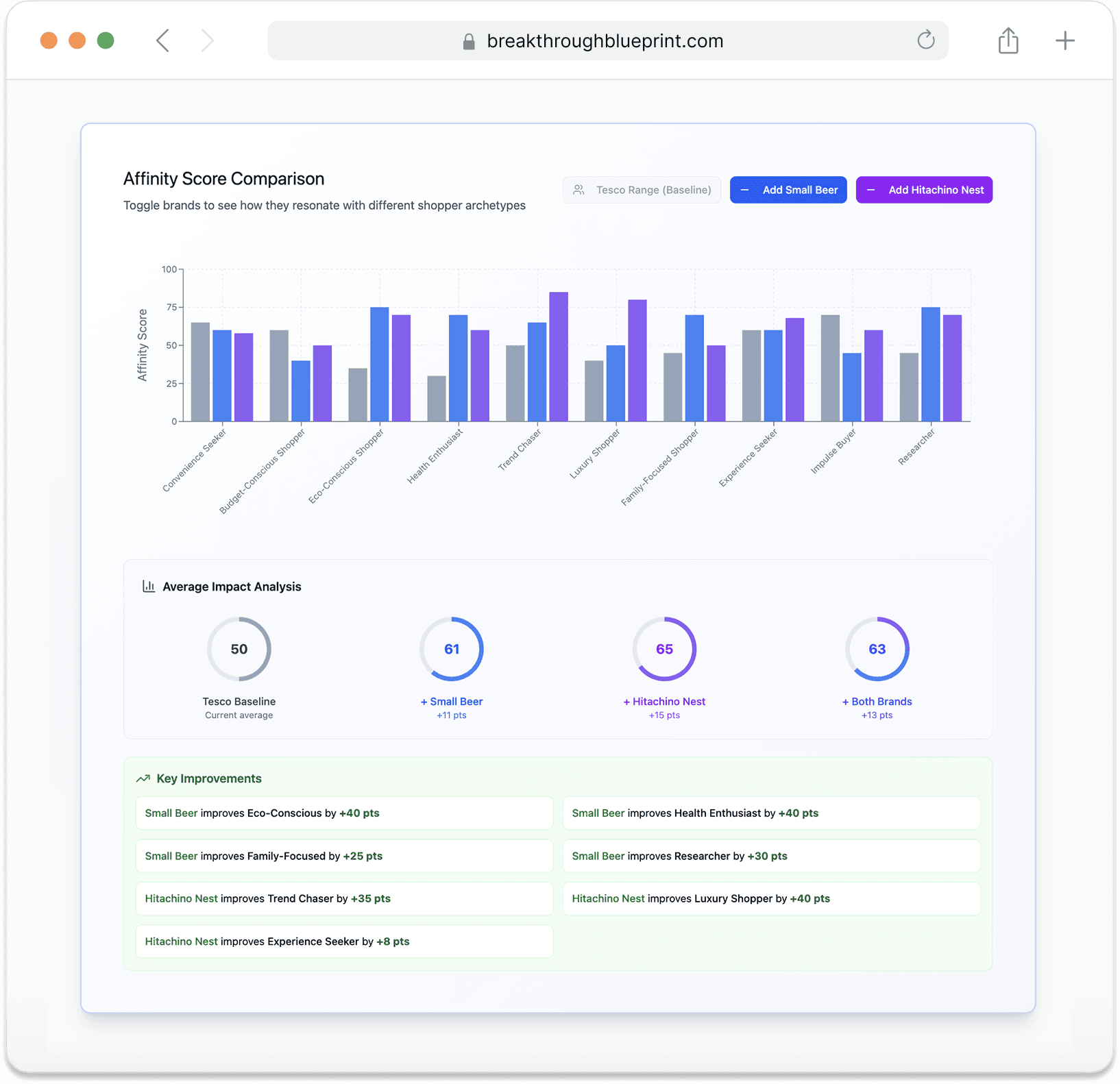Open the share sheet icon
Screen dimensions: 1120x1084
[1008, 40]
